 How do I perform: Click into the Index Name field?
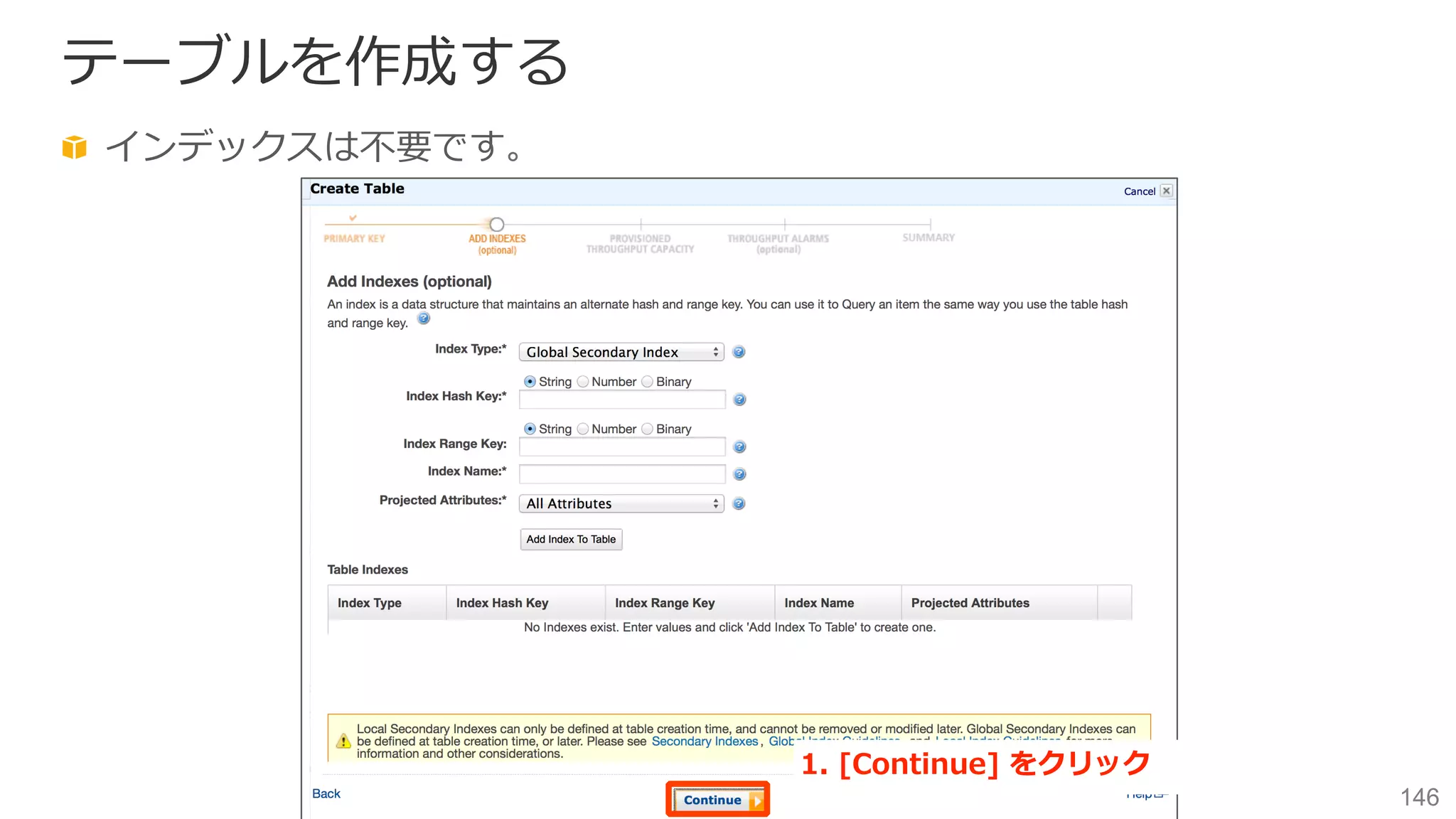[622, 473]
